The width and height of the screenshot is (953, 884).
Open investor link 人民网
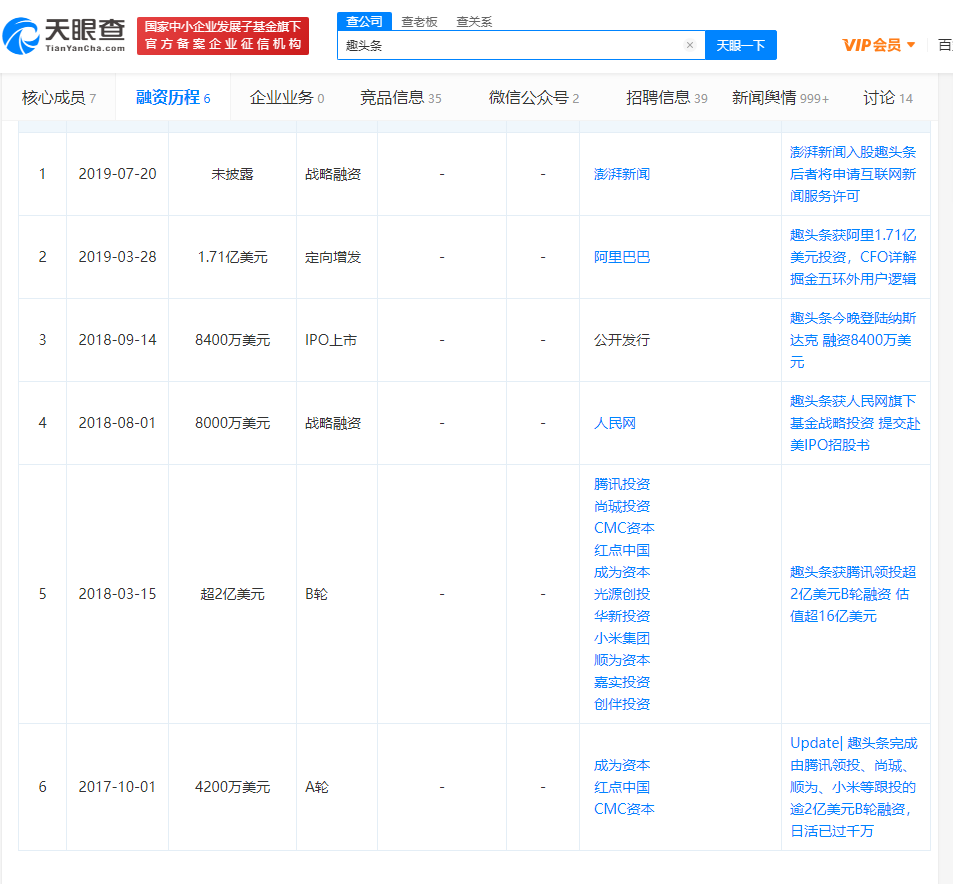click(614, 423)
